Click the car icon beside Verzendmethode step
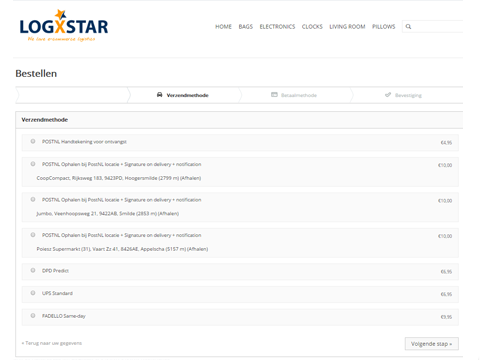This screenshot has width=480, height=360. [160, 95]
